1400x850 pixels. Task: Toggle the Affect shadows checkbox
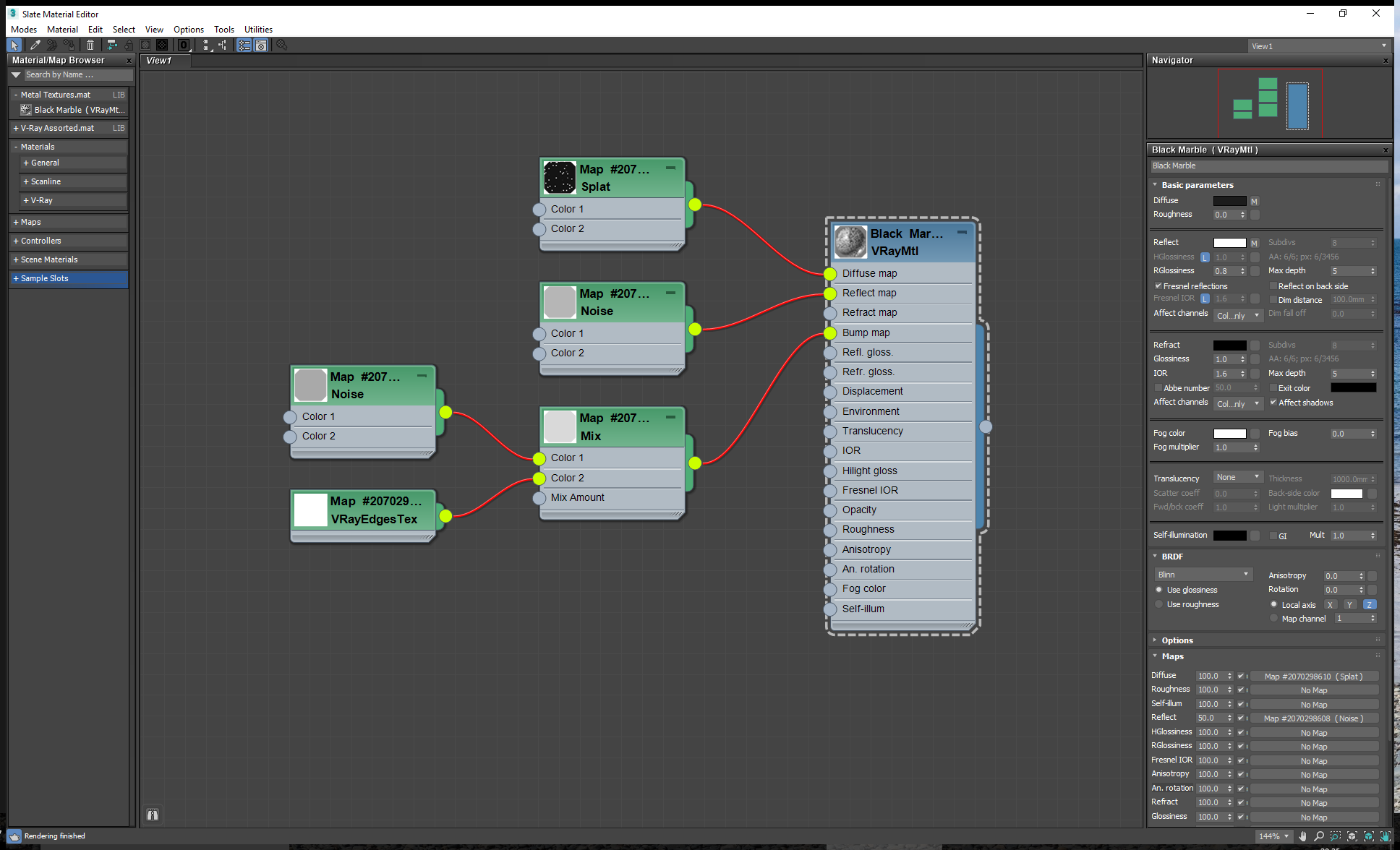pyautogui.click(x=1273, y=403)
